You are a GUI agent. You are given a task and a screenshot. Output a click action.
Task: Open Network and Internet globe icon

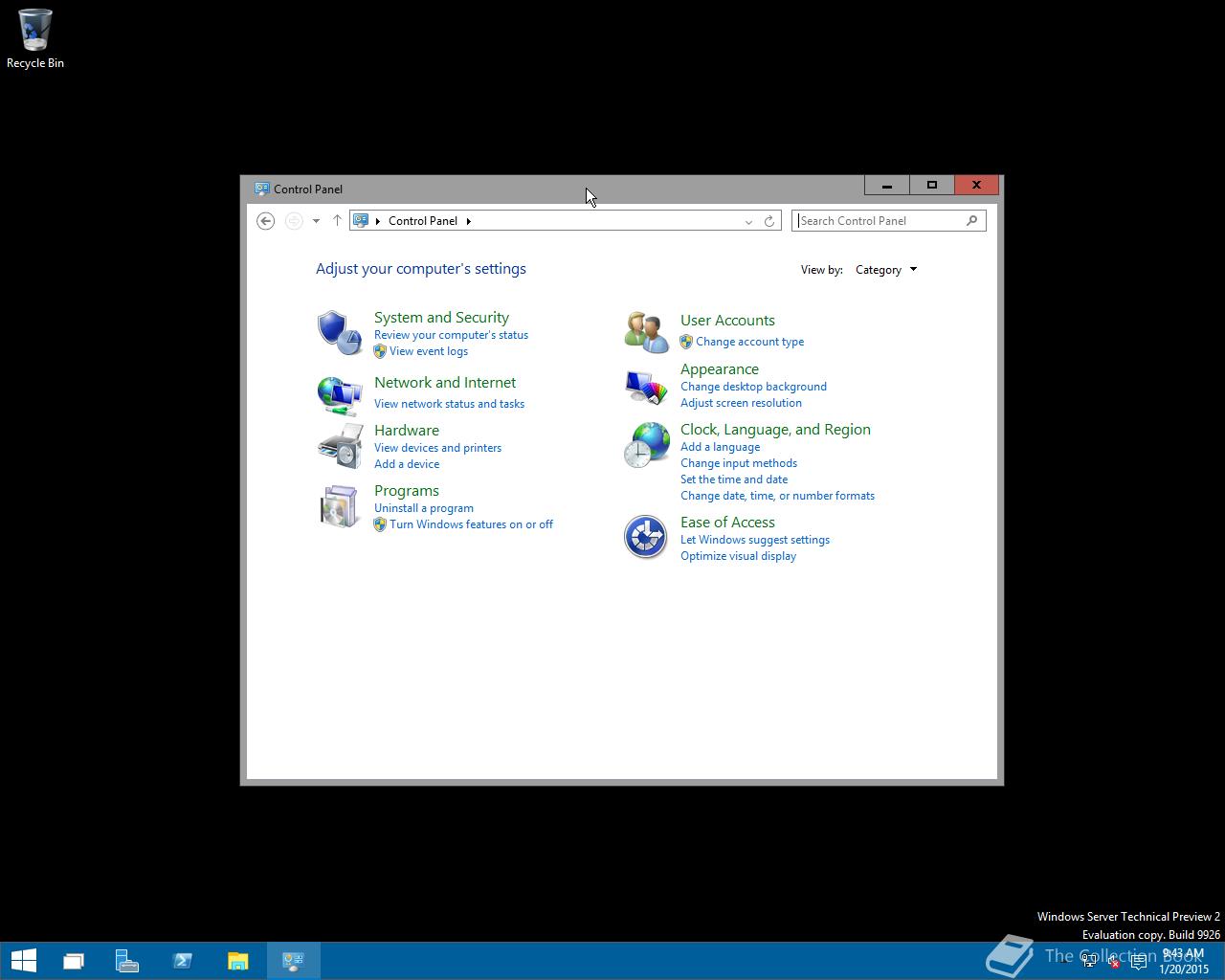click(339, 394)
